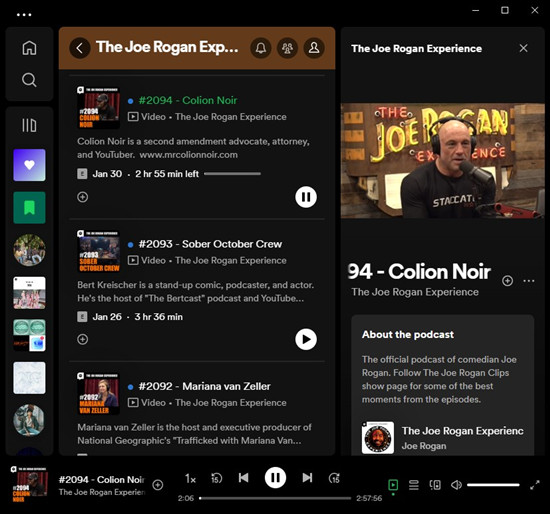
Task: Enter full screen mode
Action: pos(535,485)
